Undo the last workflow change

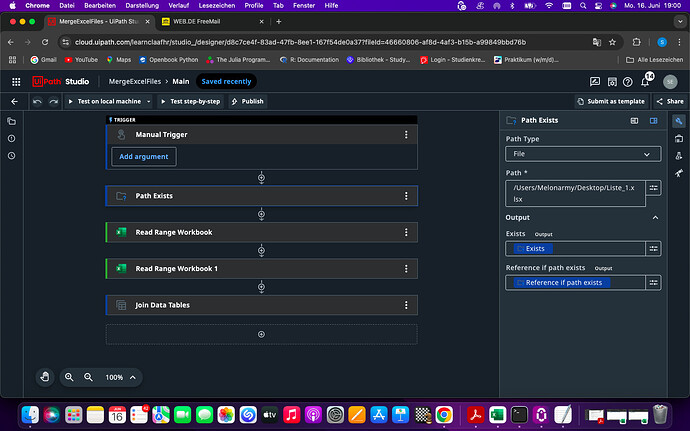pos(37,101)
